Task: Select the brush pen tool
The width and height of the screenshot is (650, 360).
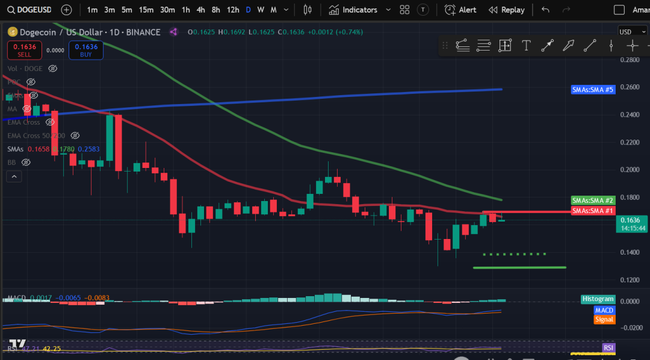Action: pyautogui.click(x=568, y=45)
